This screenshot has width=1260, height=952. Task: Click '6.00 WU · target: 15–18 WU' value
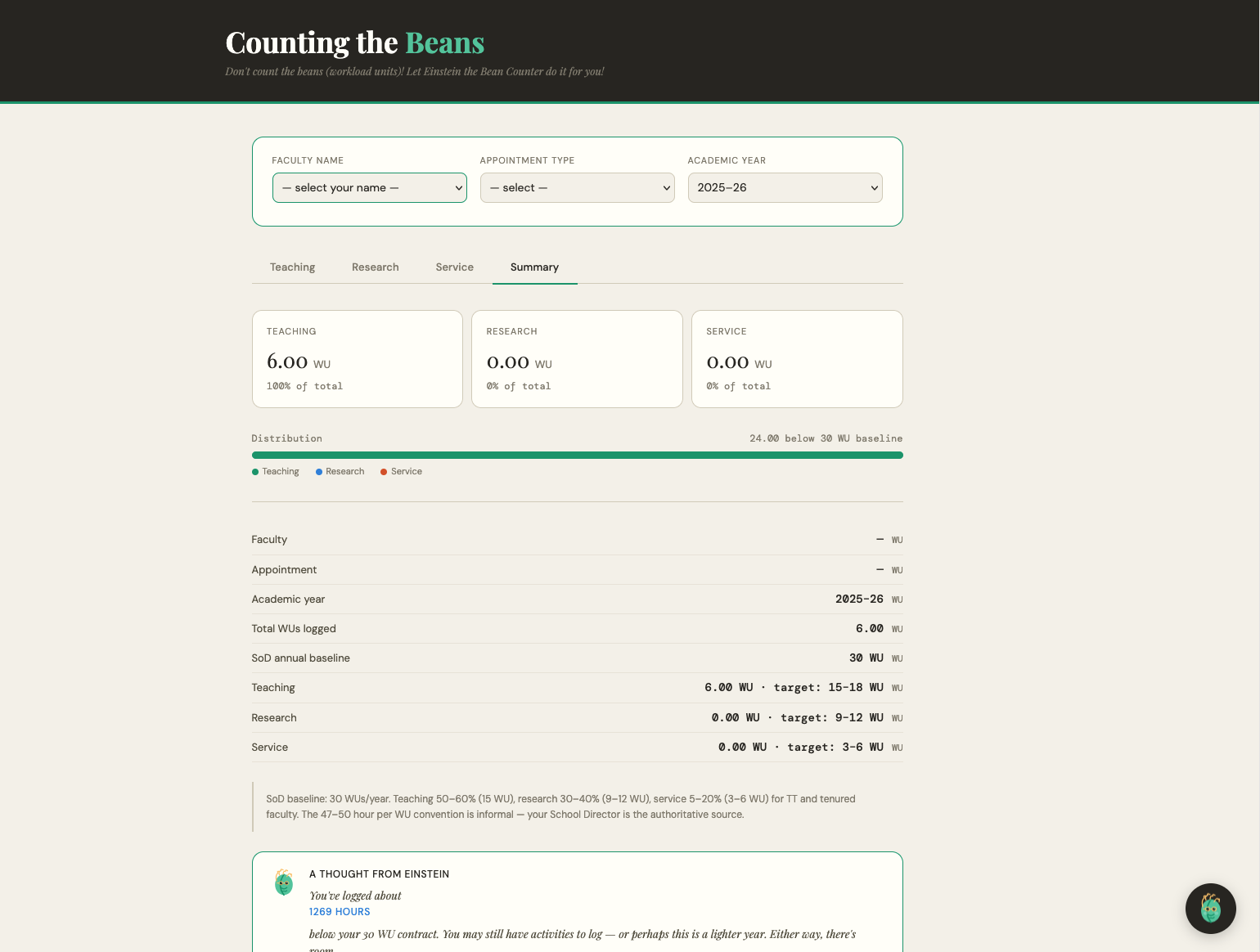(794, 688)
